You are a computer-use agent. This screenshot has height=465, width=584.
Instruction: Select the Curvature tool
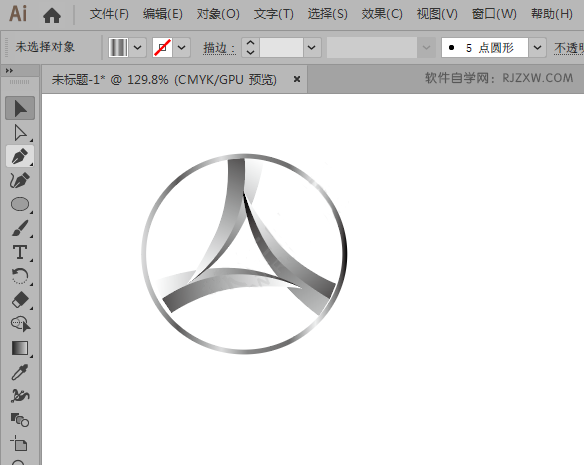click(20, 180)
